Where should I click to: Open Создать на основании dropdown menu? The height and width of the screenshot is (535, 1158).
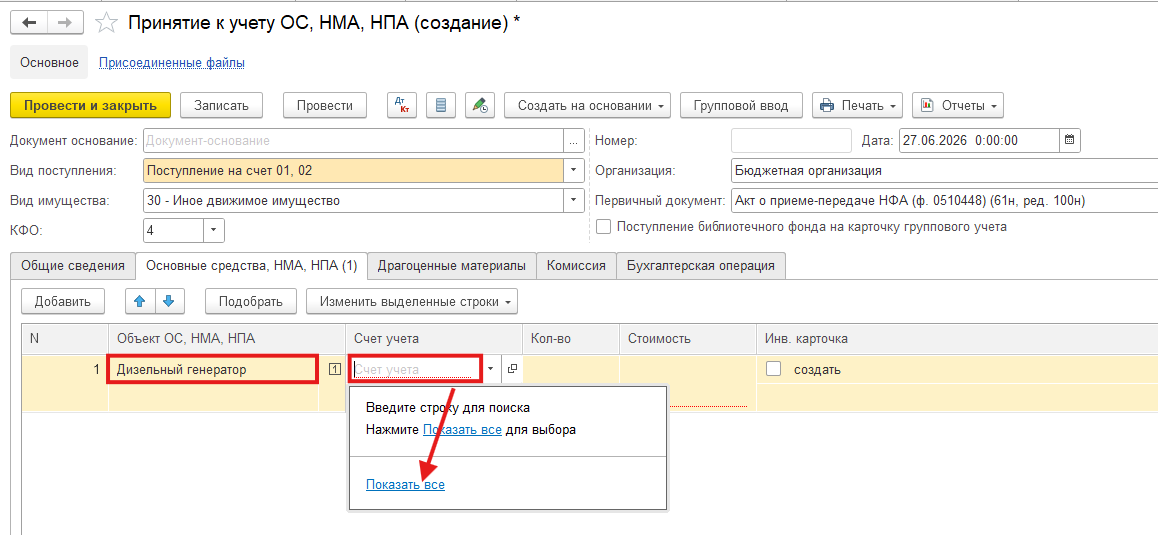(588, 105)
